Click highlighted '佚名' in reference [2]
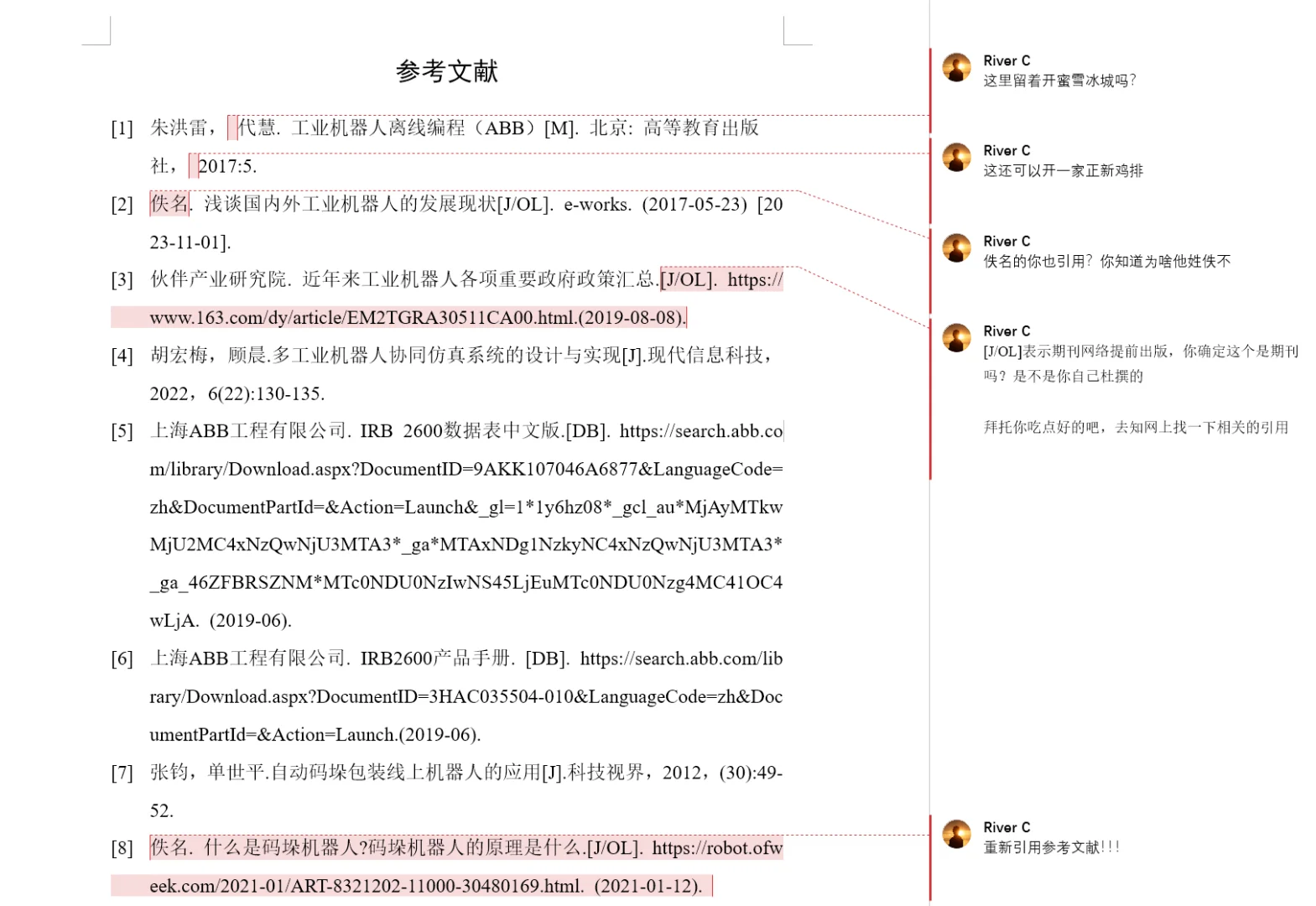Viewport: 1316px width, 906px height. [169, 203]
